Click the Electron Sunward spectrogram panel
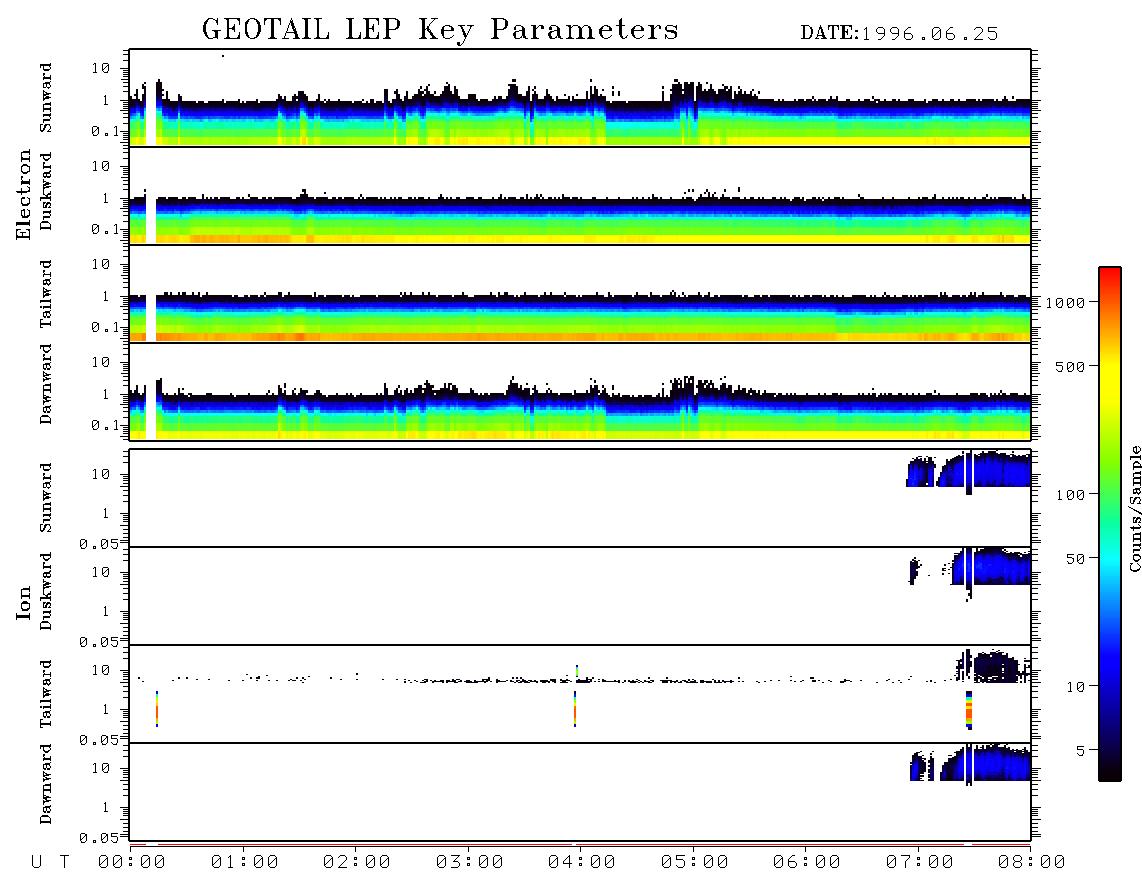1142x880 pixels. pos(580,98)
